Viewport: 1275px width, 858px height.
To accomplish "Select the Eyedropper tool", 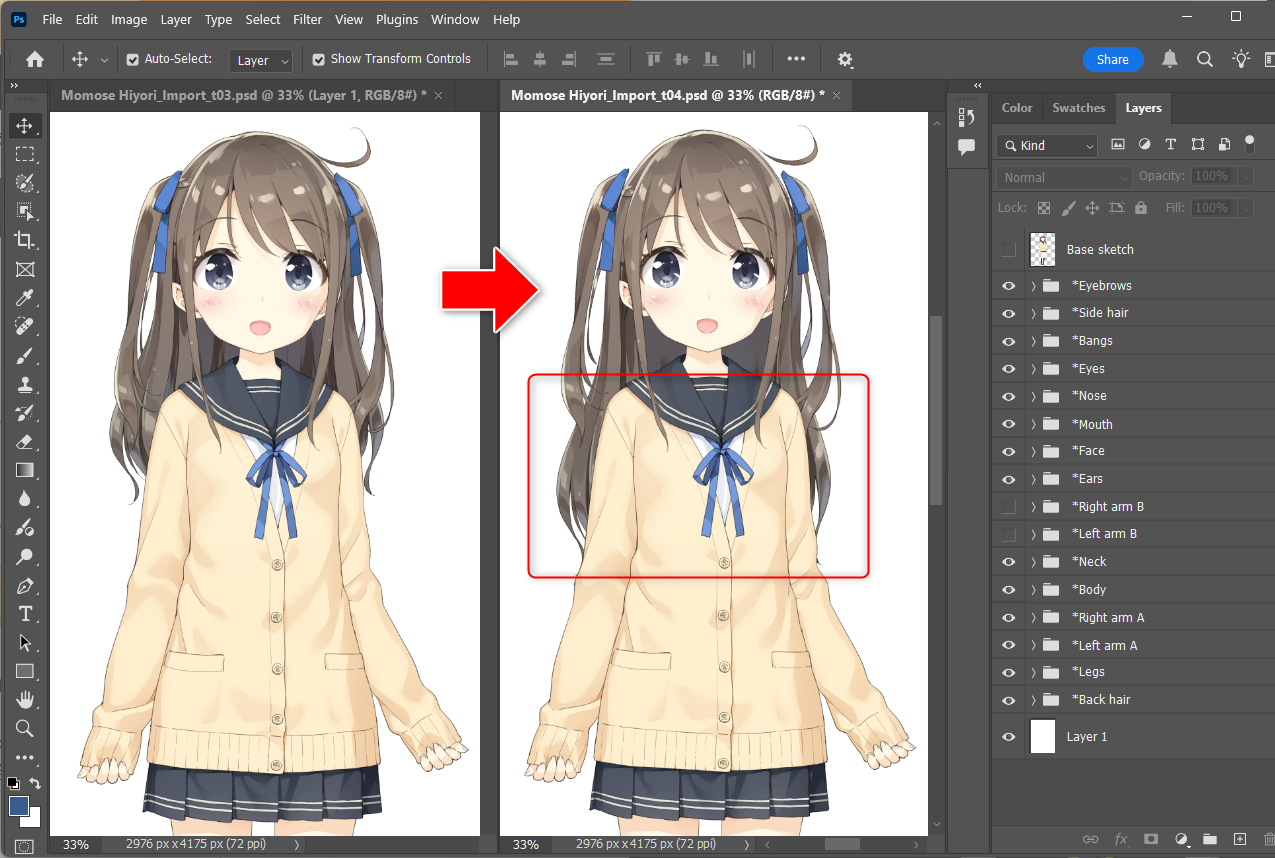I will click(x=24, y=298).
